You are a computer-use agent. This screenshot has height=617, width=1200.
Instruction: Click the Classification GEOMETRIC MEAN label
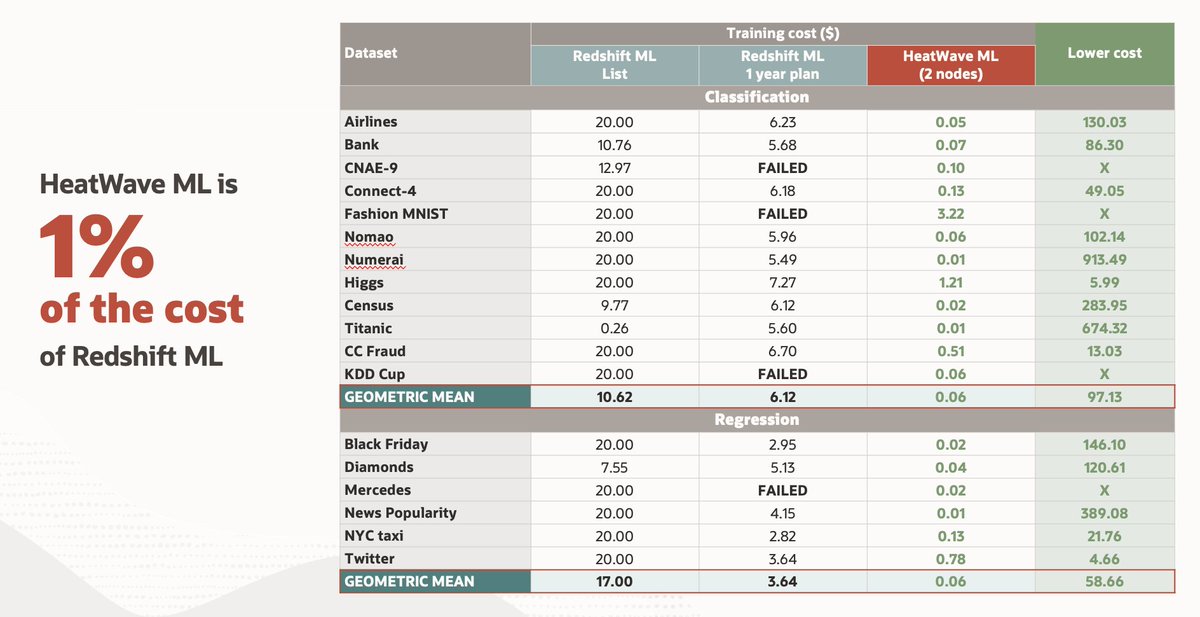point(409,397)
